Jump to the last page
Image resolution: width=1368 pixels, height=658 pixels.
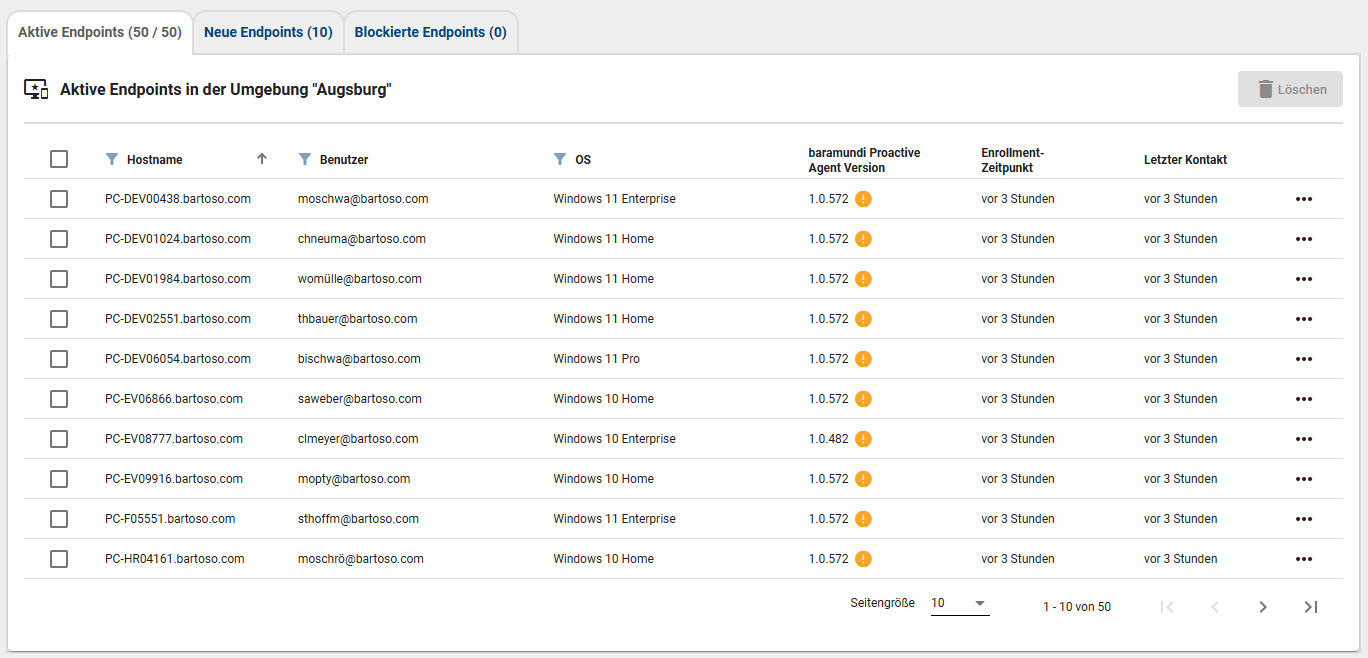coord(1311,607)
